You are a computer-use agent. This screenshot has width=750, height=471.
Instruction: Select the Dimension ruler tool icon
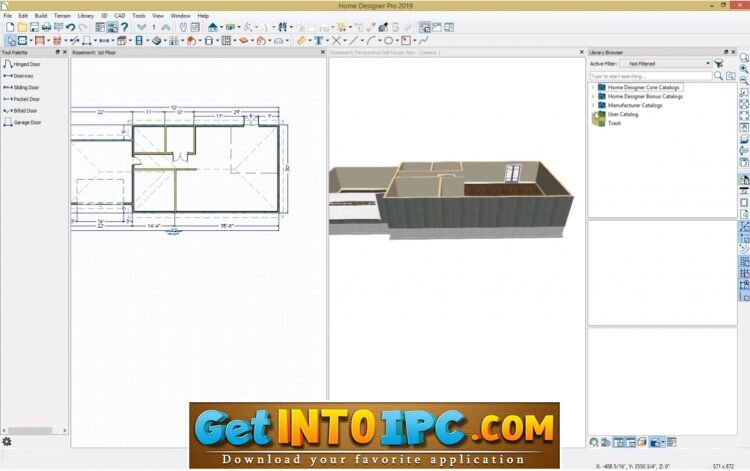click(x=301, y=41)
